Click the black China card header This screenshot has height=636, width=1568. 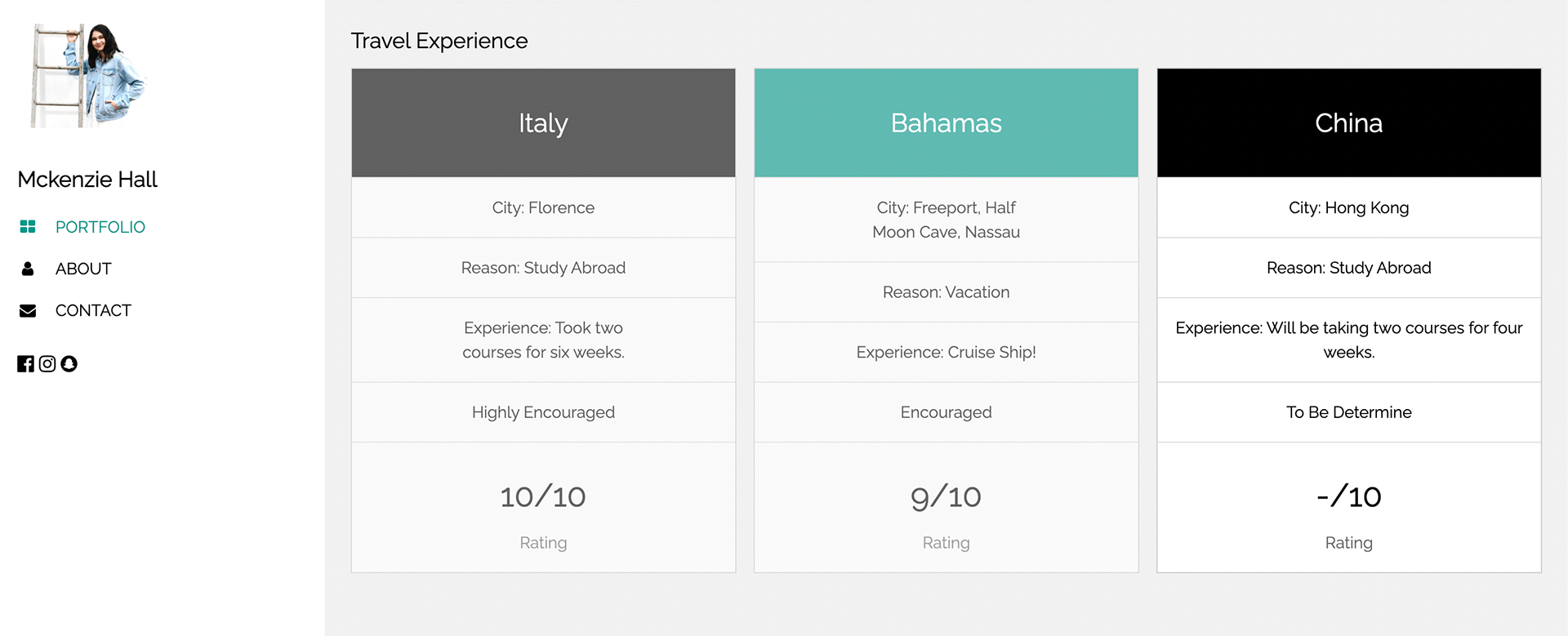pos(1348,123)
